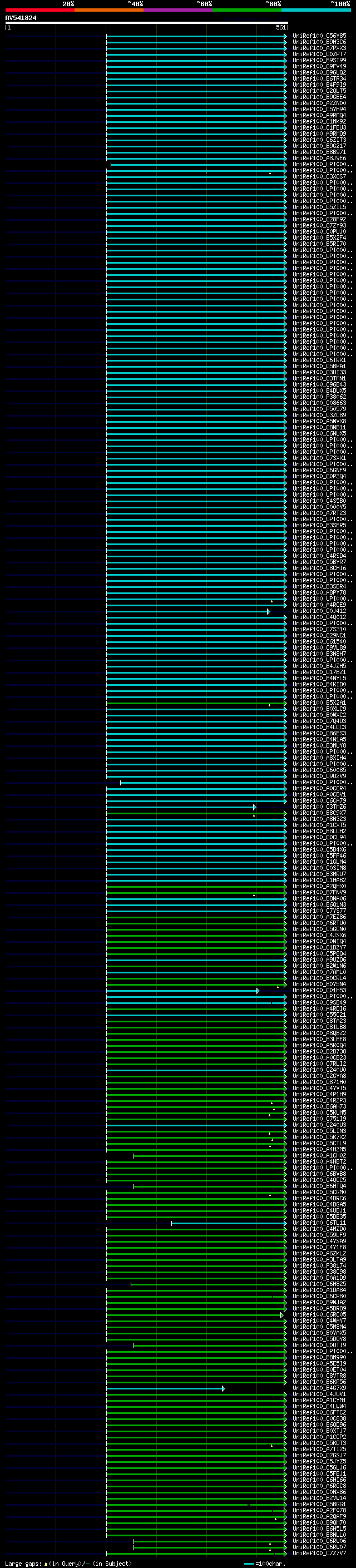356x1568 pixels.
Task: Open hit UniRef100_B9H3C6
Action: coord(319,42)
